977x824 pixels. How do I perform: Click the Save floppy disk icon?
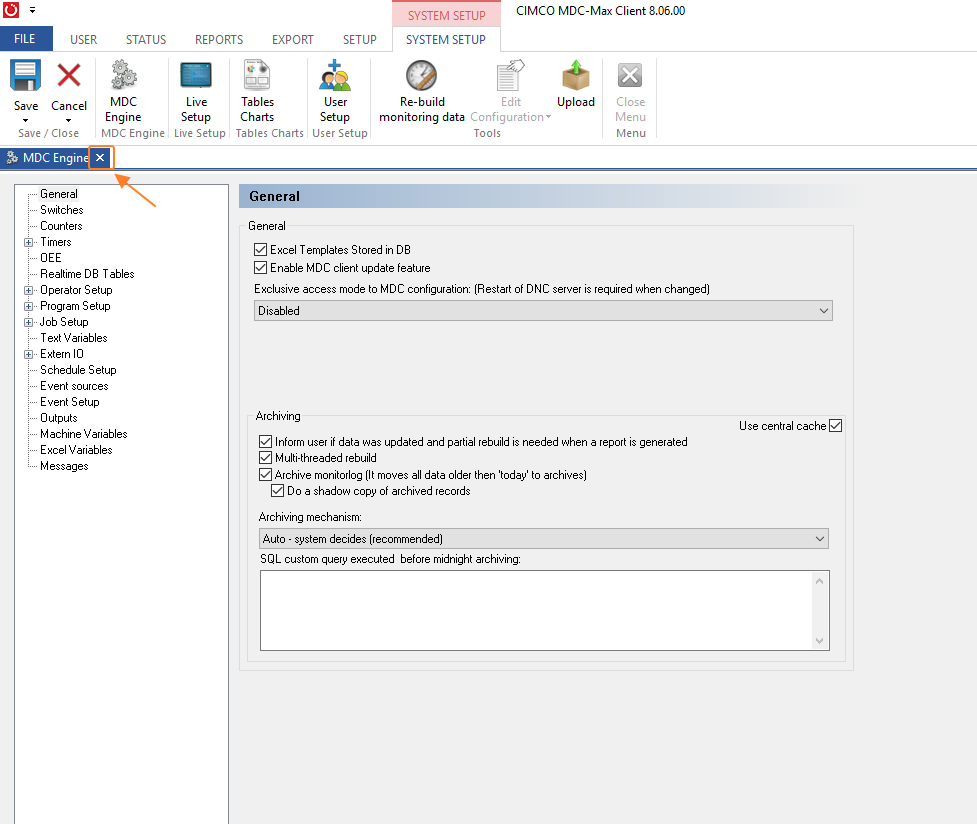click(x=26, y=76)
